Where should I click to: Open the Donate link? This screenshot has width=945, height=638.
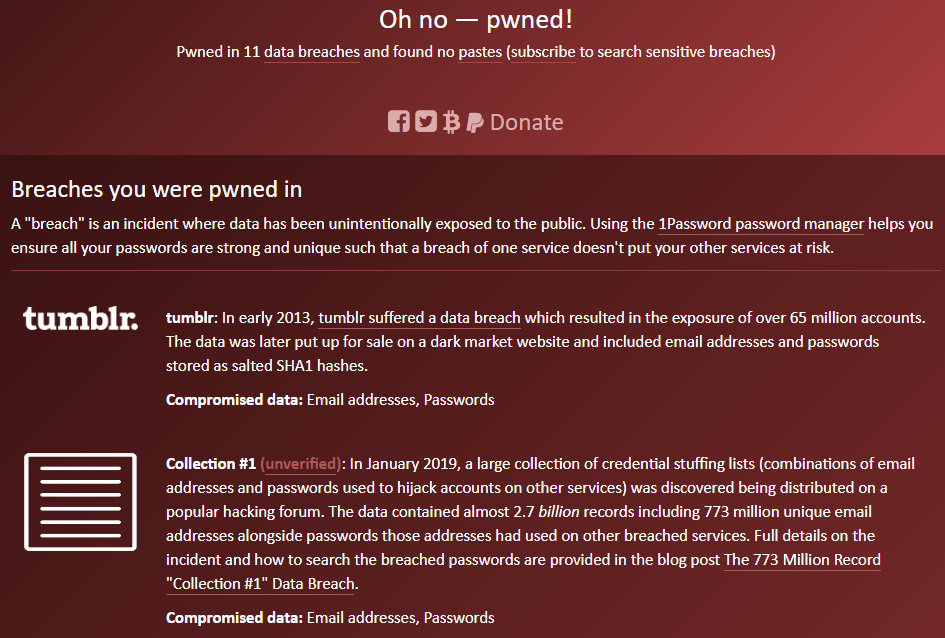pos(526,122)
